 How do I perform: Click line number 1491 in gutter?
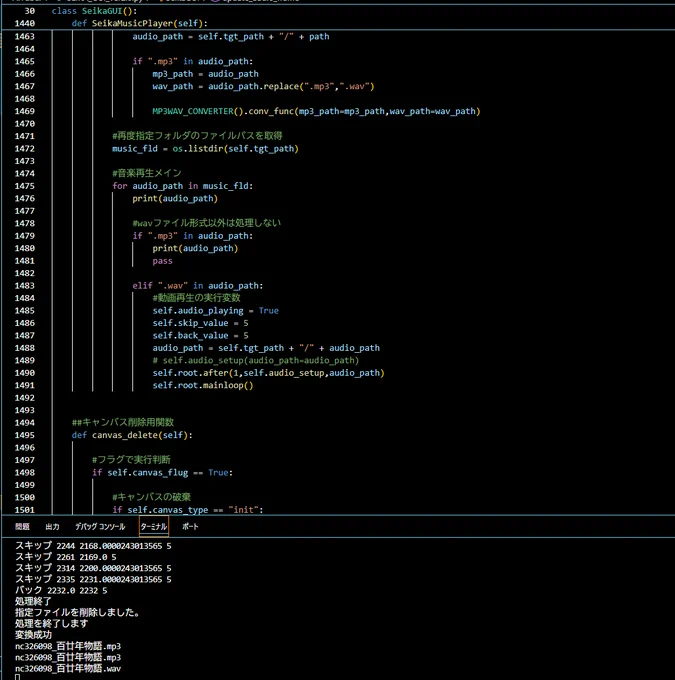[x=25, y=385]
